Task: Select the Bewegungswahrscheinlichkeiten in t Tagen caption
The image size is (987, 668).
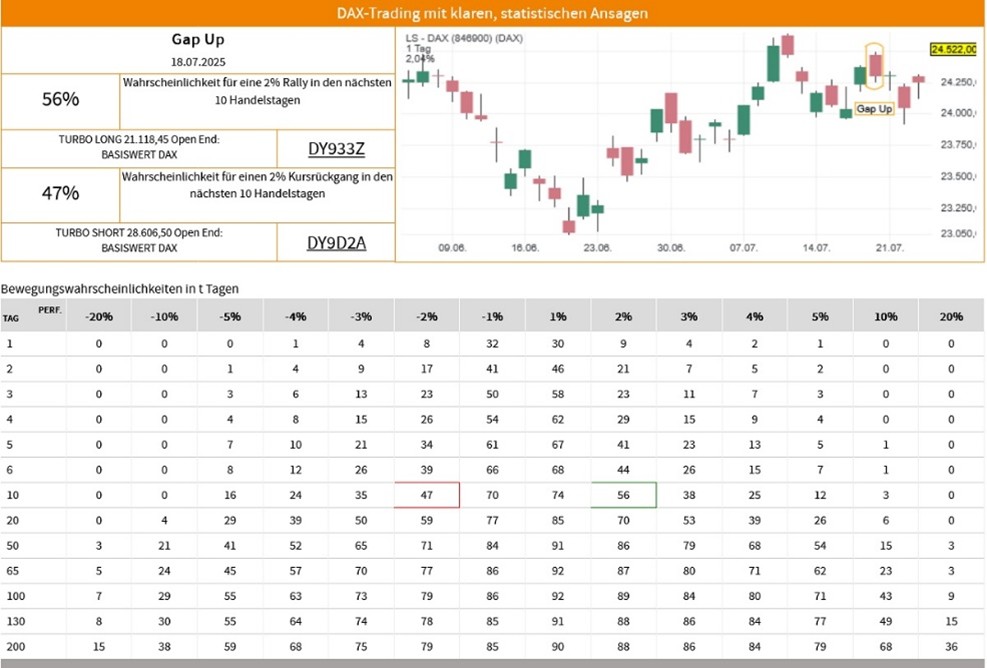Action: [x=120, y=289]
